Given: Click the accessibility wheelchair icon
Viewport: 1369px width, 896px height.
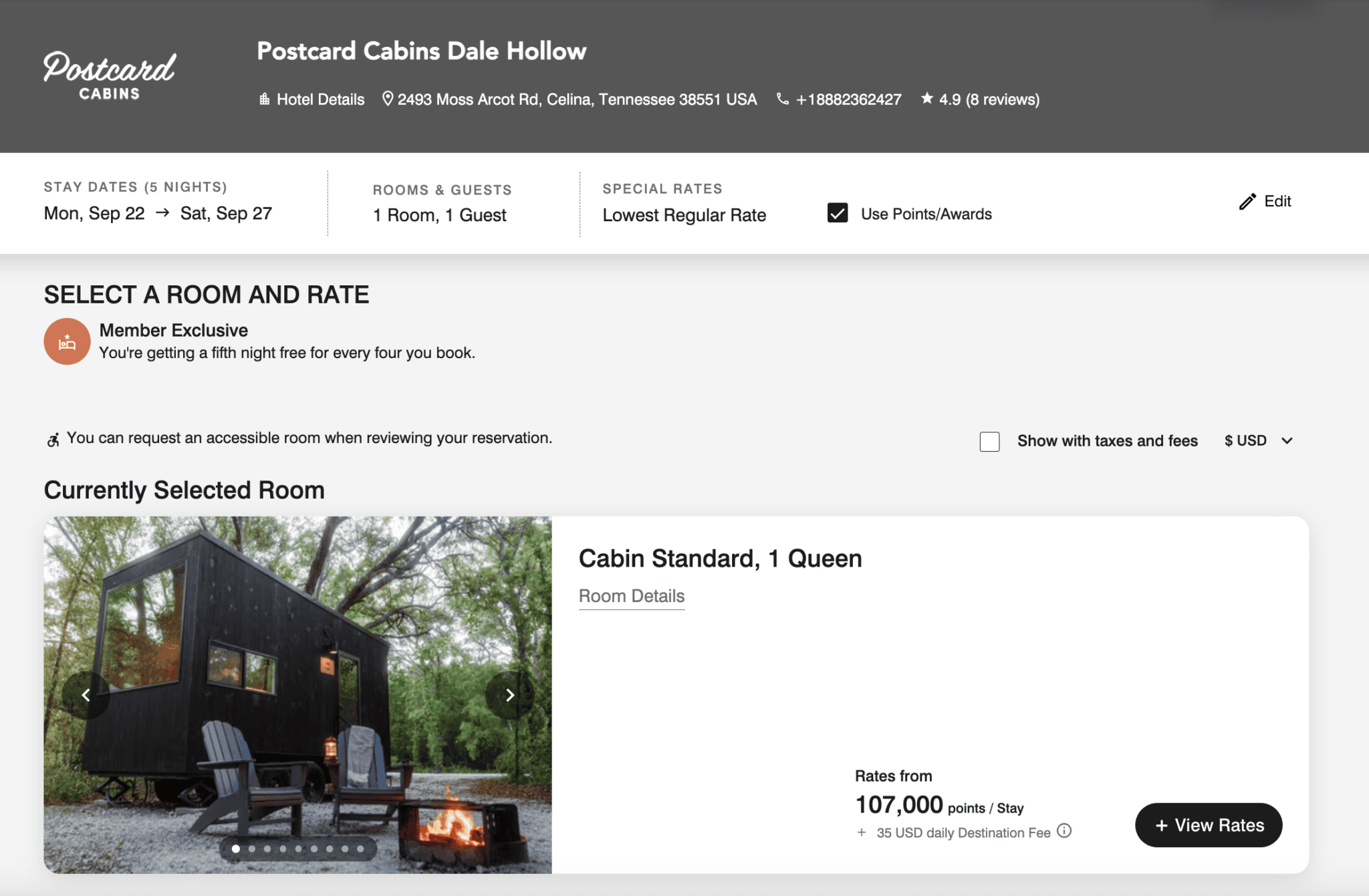Looking at the screenshot, I should [x=54, y=438].
